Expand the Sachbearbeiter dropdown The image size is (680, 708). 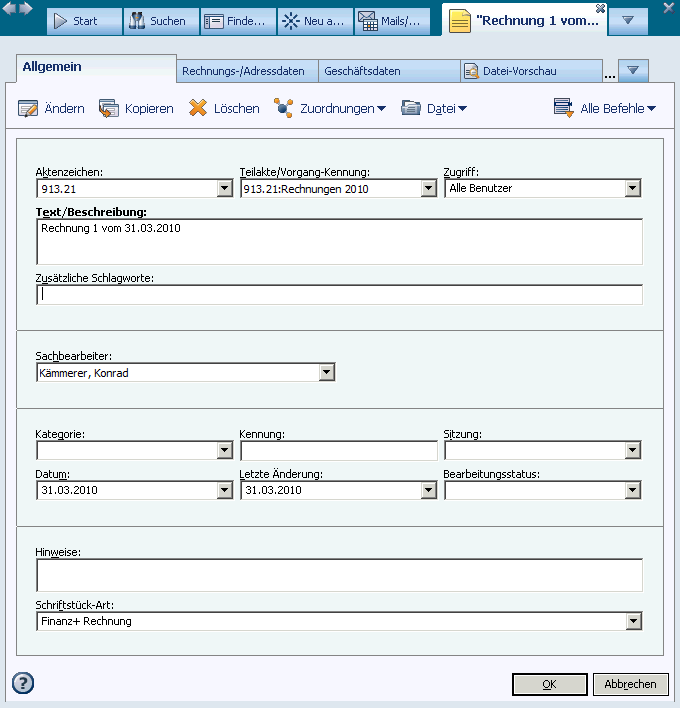point(326,373)
